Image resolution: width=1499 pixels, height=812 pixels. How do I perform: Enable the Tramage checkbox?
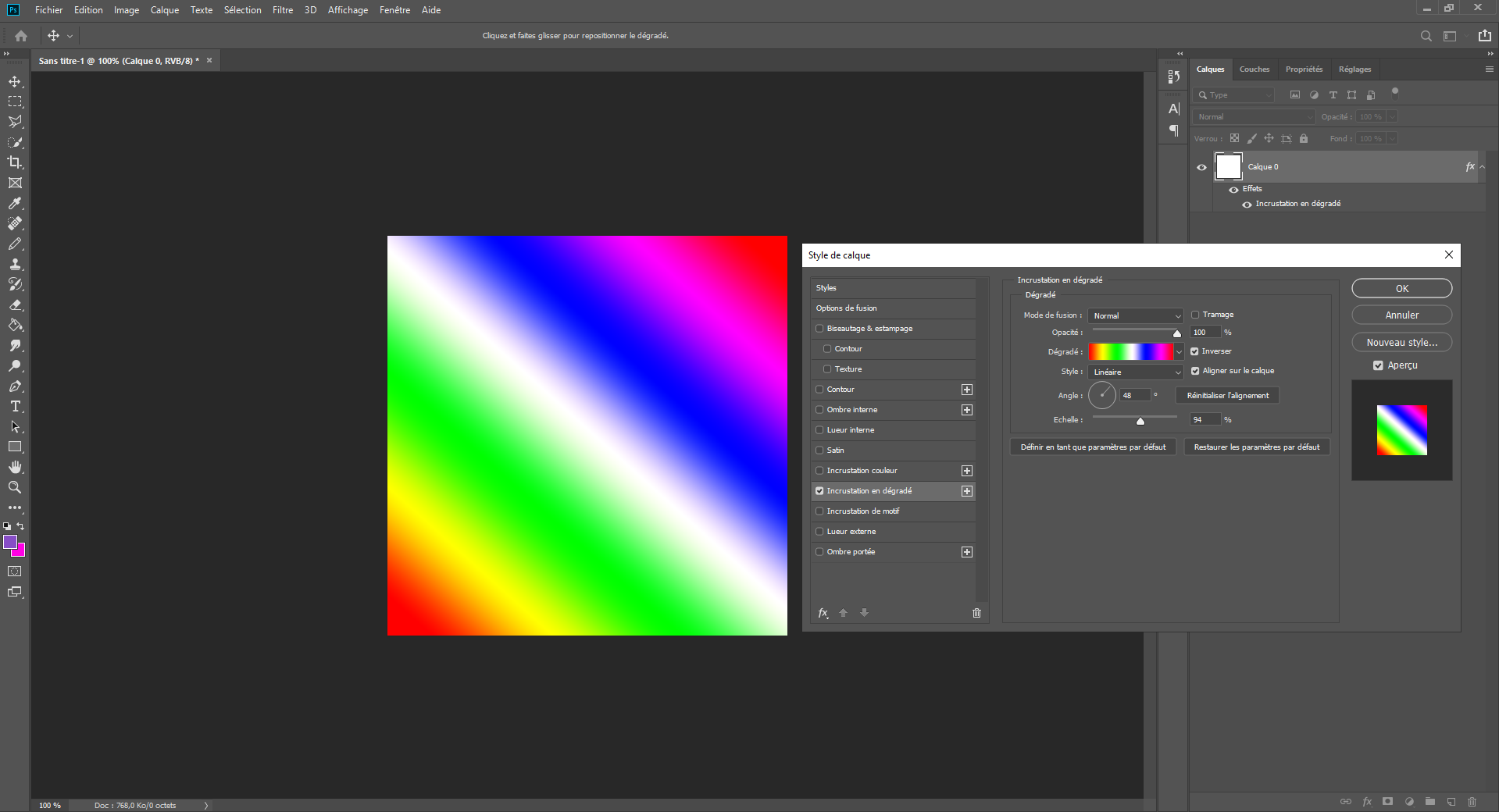[x=1195, y=315]
